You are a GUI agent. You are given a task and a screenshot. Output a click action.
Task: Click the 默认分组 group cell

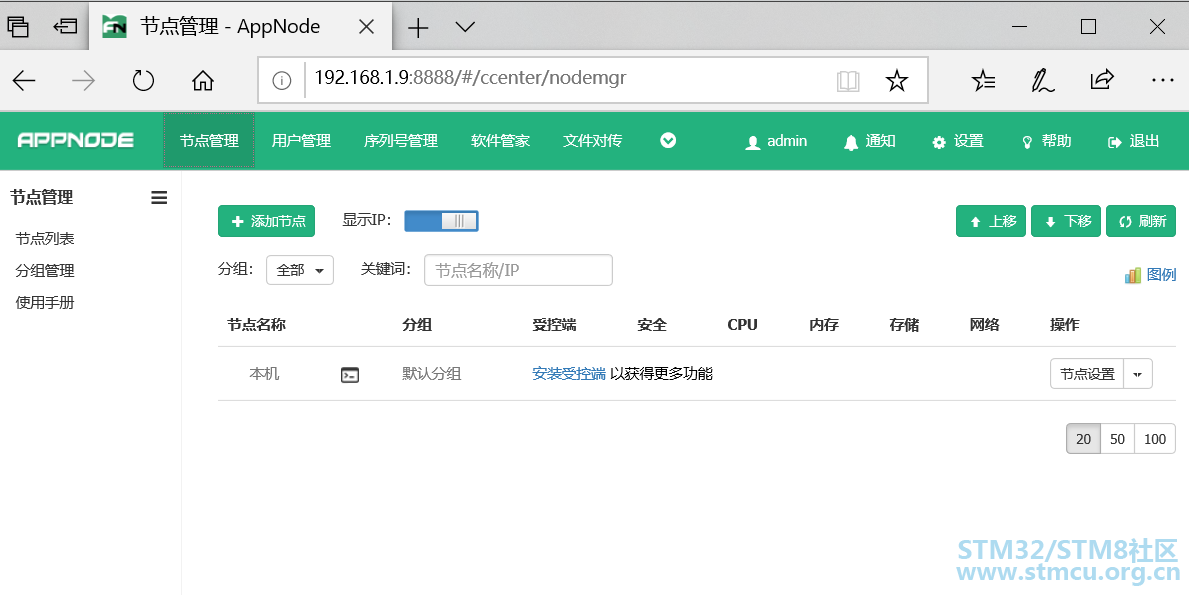point(431,374)
